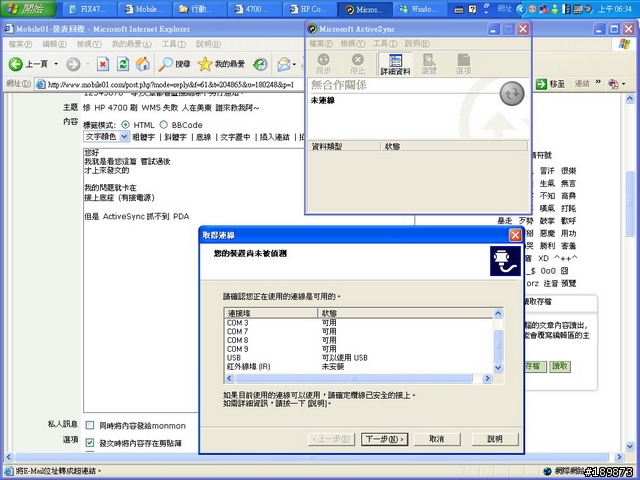Click the cable connection icon in Get Connected dialog

tap(505, 261)
